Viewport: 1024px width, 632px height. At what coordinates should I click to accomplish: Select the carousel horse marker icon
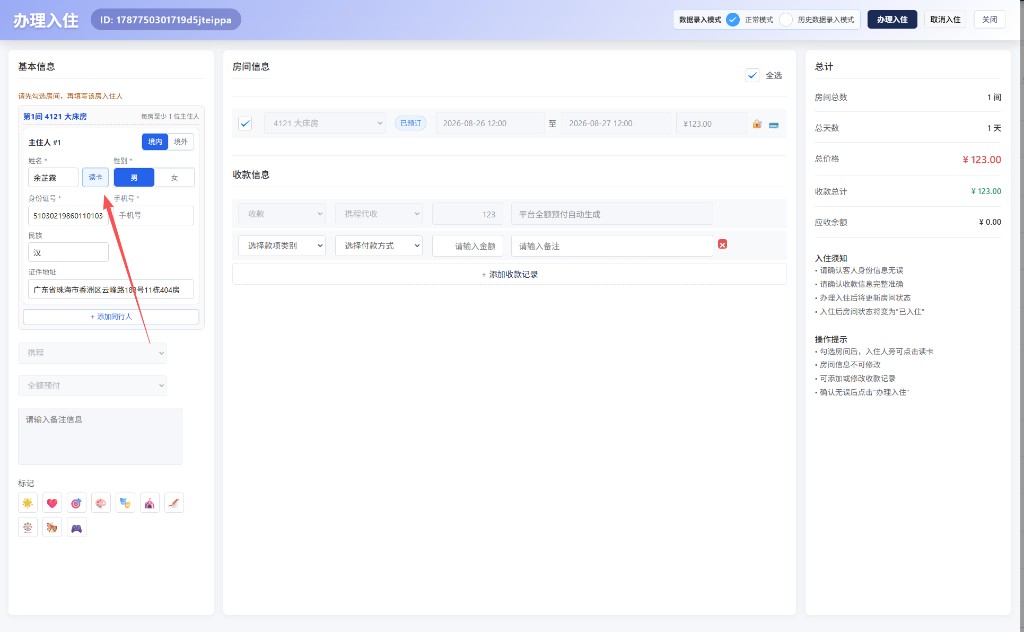[x=52, y=528]
